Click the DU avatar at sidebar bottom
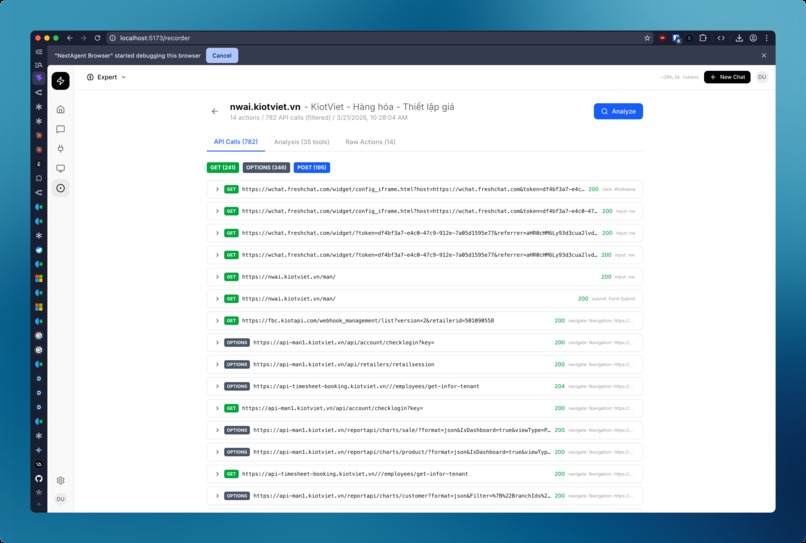 coord(61,499)
